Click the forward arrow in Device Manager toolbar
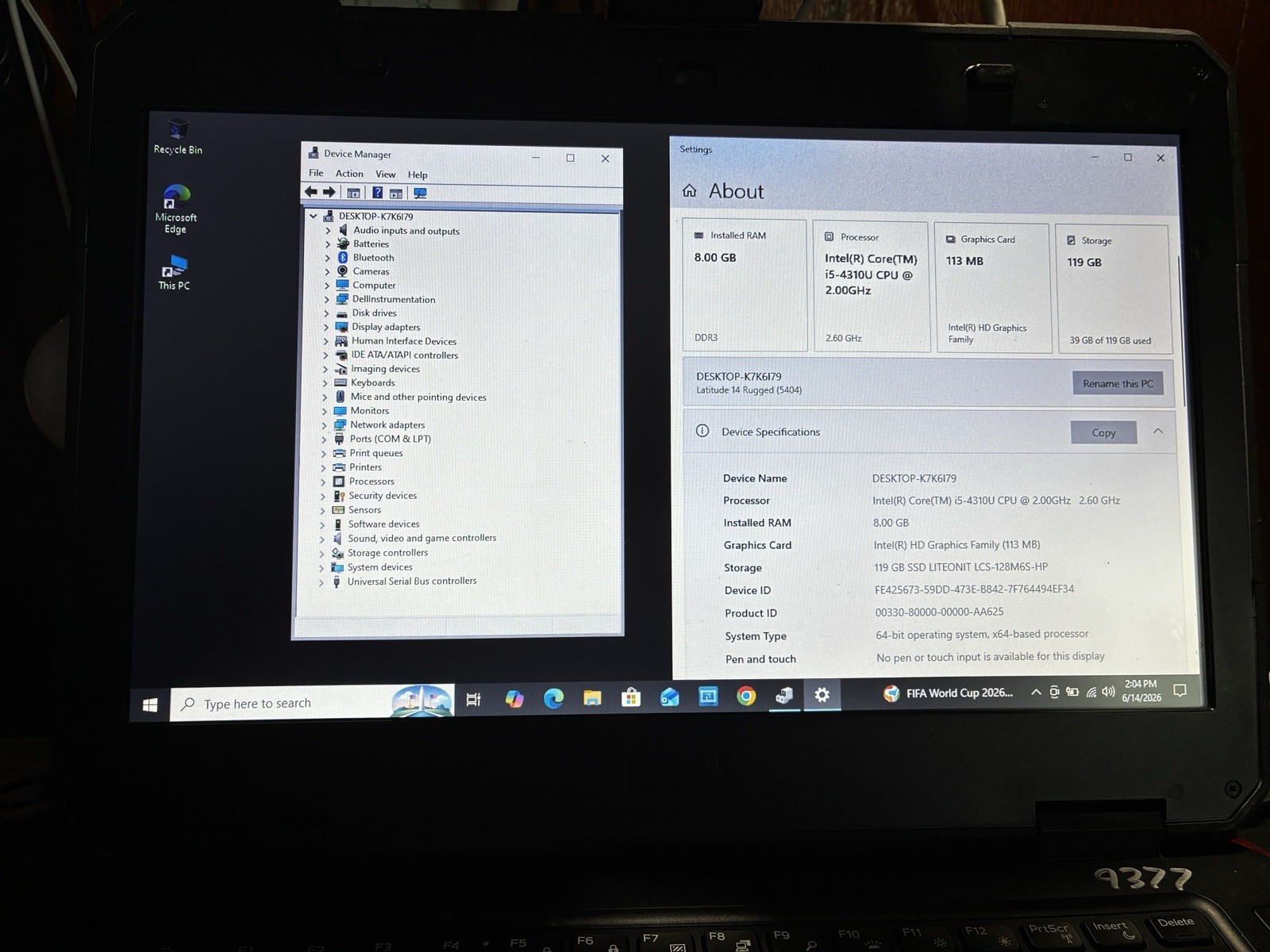The image size is (1270, 952). pyautogui.click(x=329, y=192)
